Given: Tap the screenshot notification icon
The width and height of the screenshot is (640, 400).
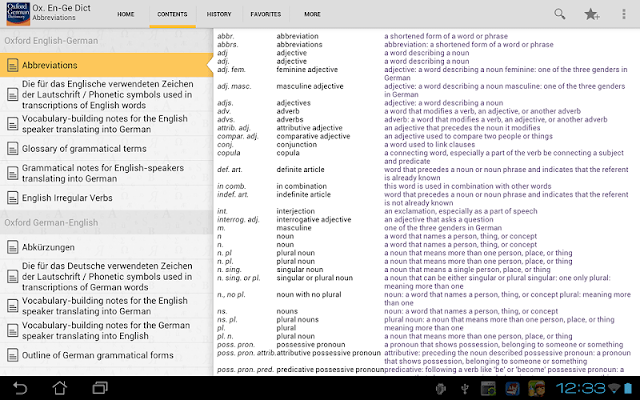Looking at the screenshot, I should tap(488, 389).
